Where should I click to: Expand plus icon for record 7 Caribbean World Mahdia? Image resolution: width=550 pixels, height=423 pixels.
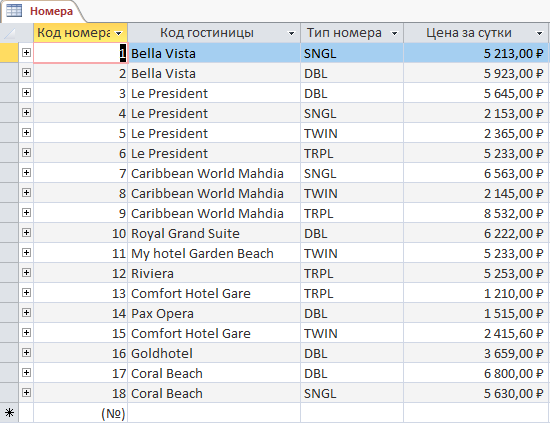[26, 173]
